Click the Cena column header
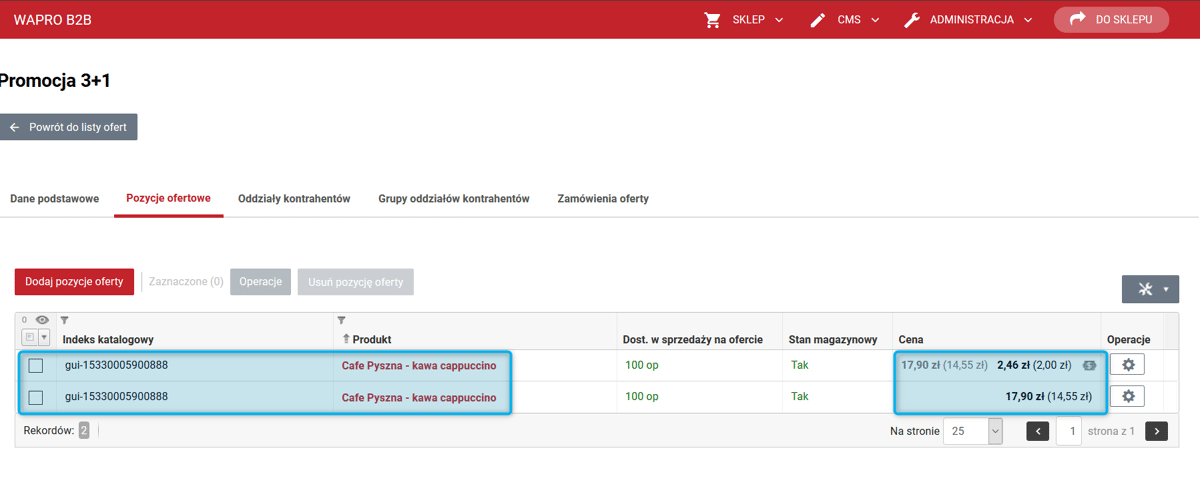The height and width of the screenshot is (503, 1200). coord(911,340)
